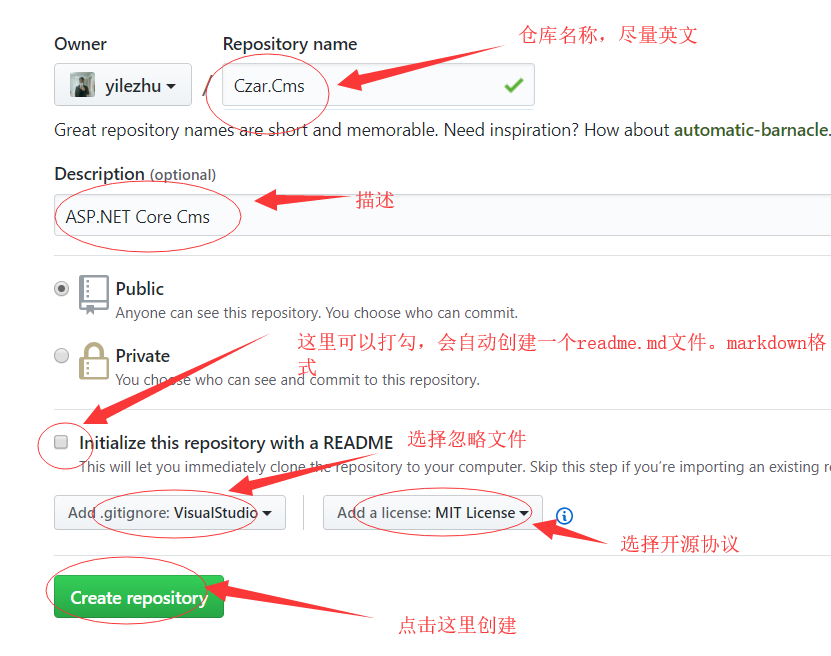Click the Private option label
This screenshot has height=656, width=831.
pyautogui.click(x=143, y=356)
